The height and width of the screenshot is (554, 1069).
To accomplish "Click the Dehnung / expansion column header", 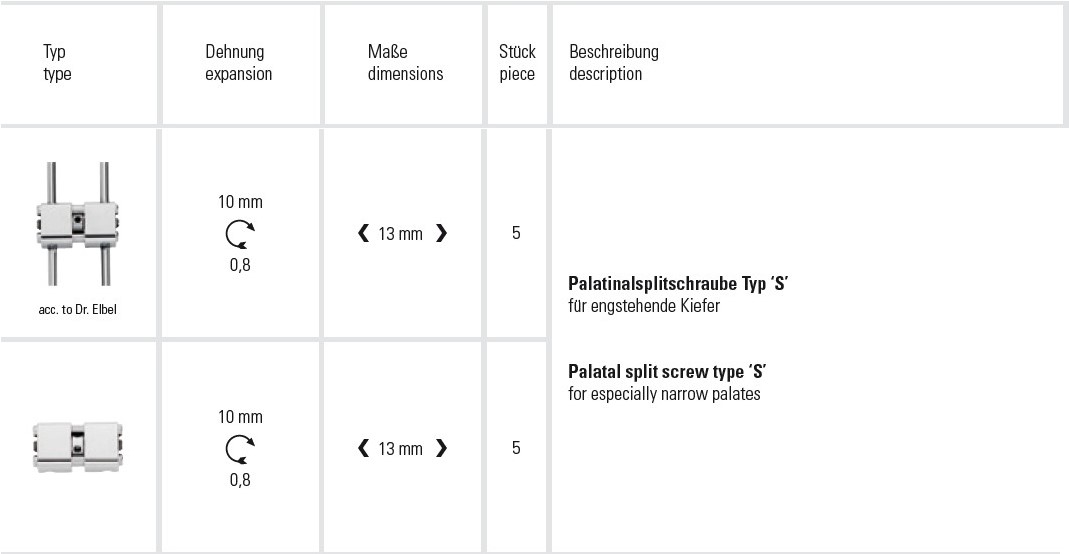I will 239,63.
